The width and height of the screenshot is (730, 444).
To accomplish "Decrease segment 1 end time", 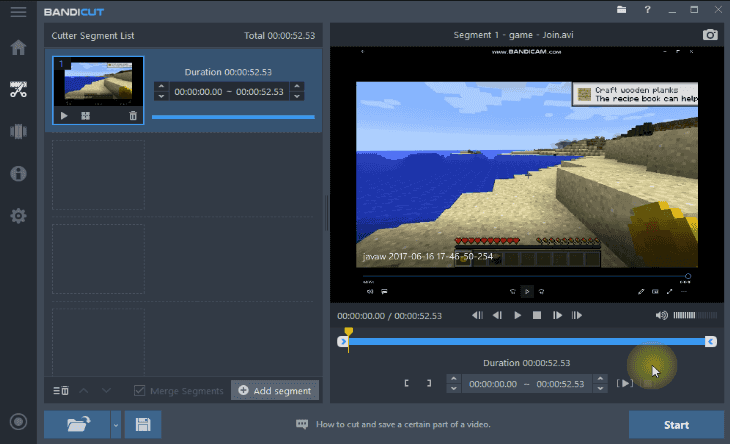I will 297,96.
